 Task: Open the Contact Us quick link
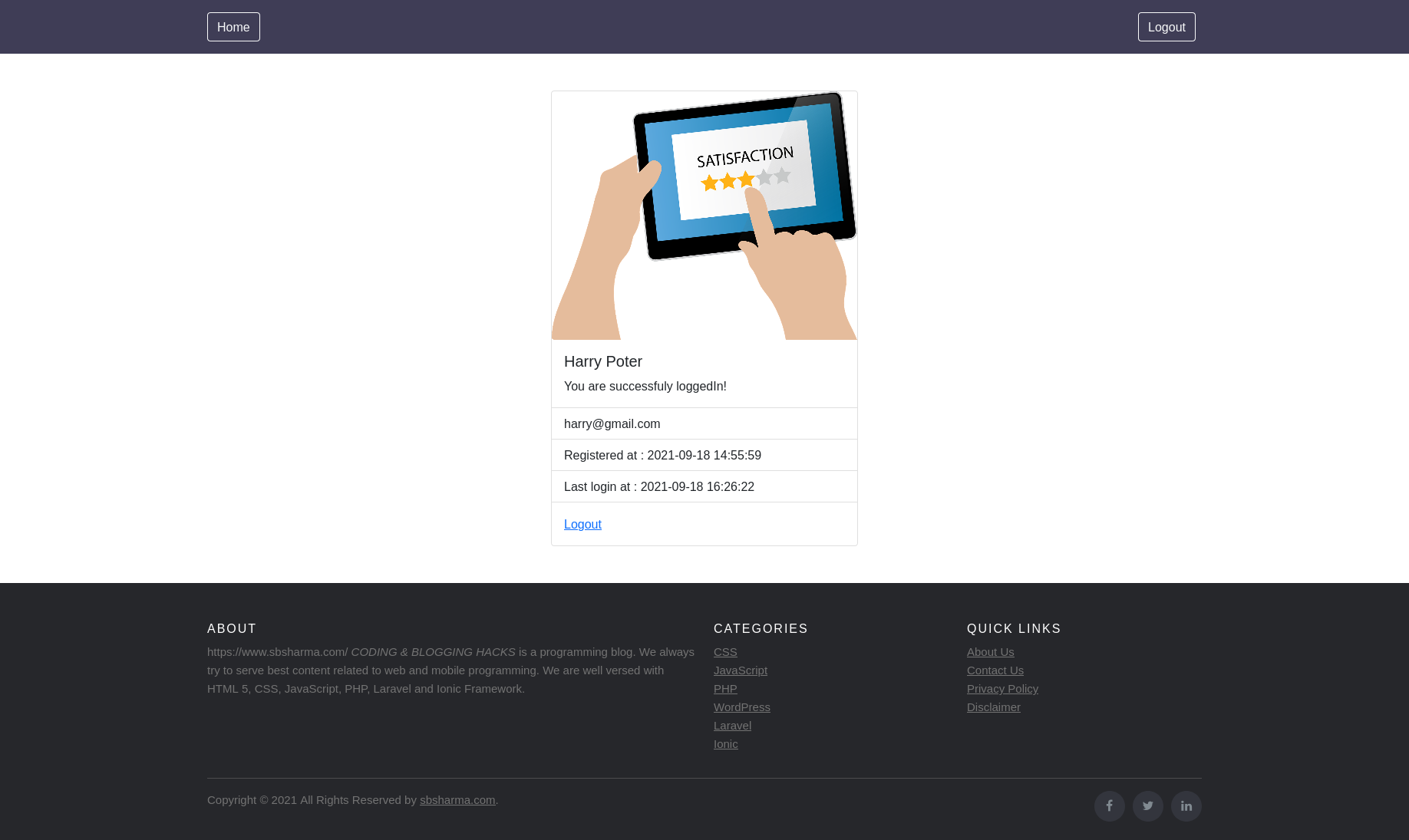pyautogui.click(x=995, y=670)
